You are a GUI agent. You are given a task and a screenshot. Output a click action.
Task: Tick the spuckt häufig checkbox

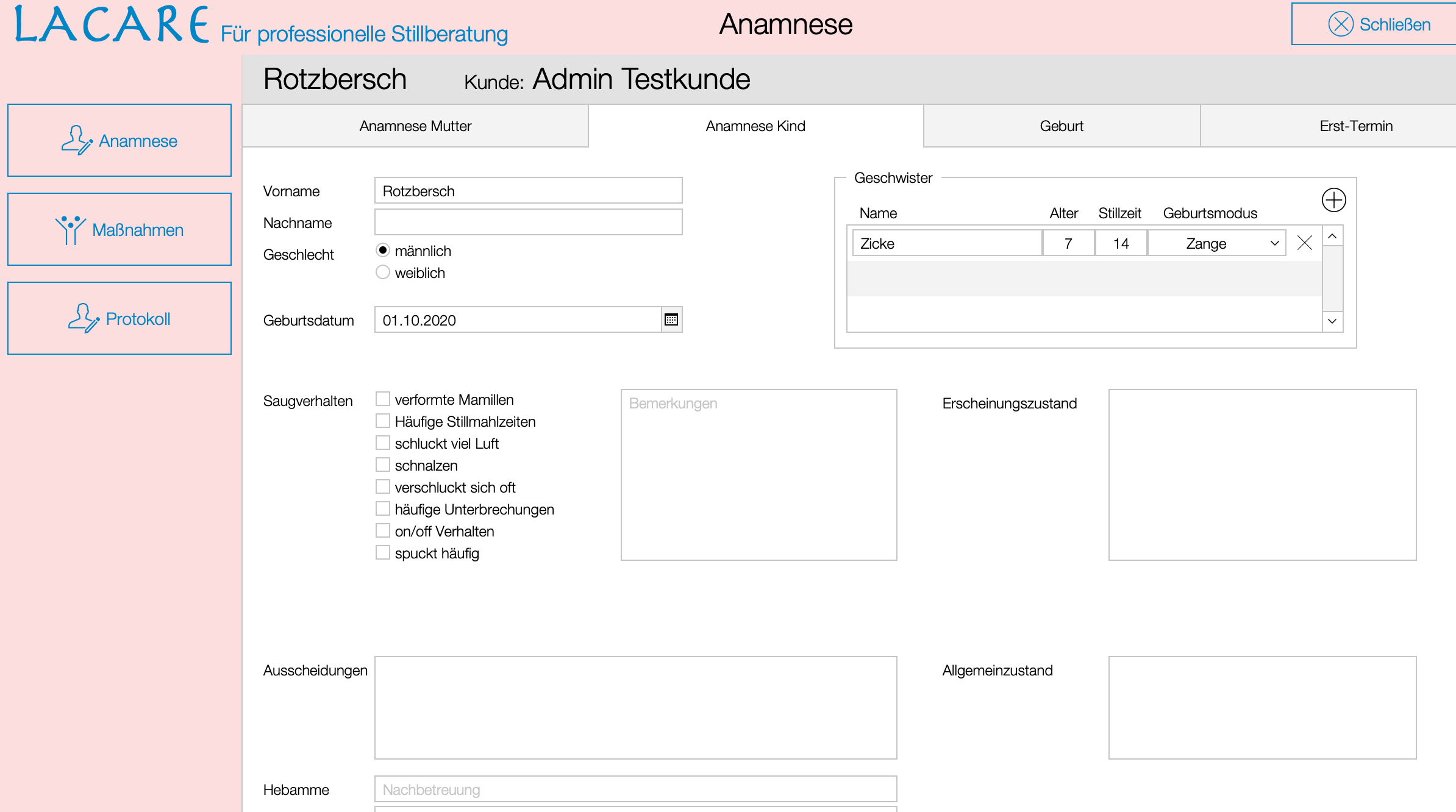[x=383, y=553]
